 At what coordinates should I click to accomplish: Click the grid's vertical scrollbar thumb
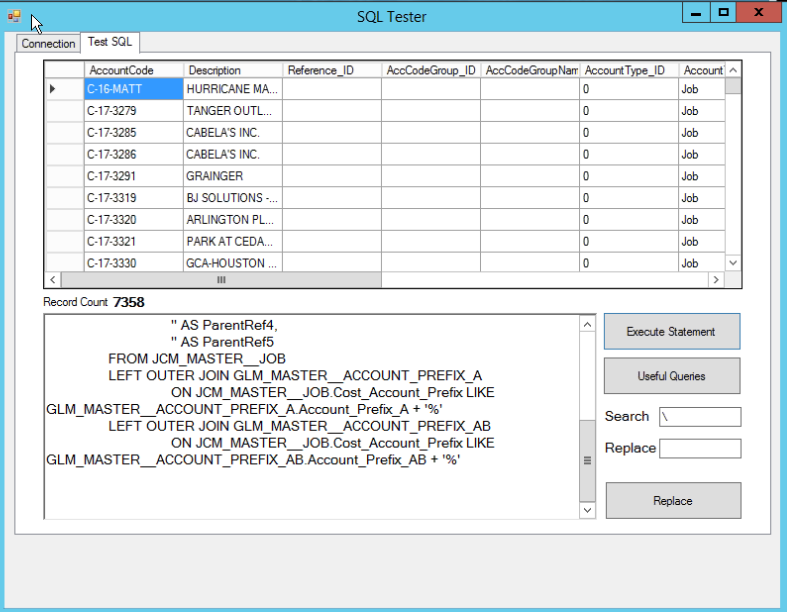(733, 86)
